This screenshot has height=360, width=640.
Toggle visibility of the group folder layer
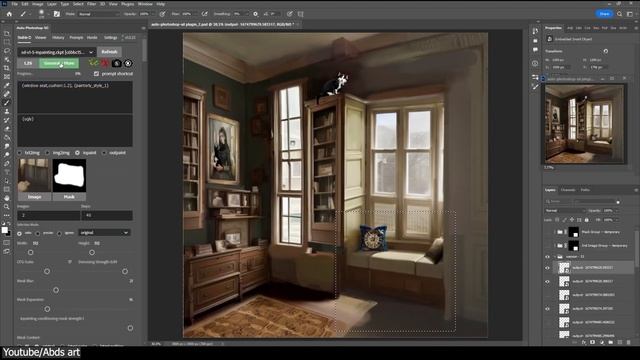547,257
